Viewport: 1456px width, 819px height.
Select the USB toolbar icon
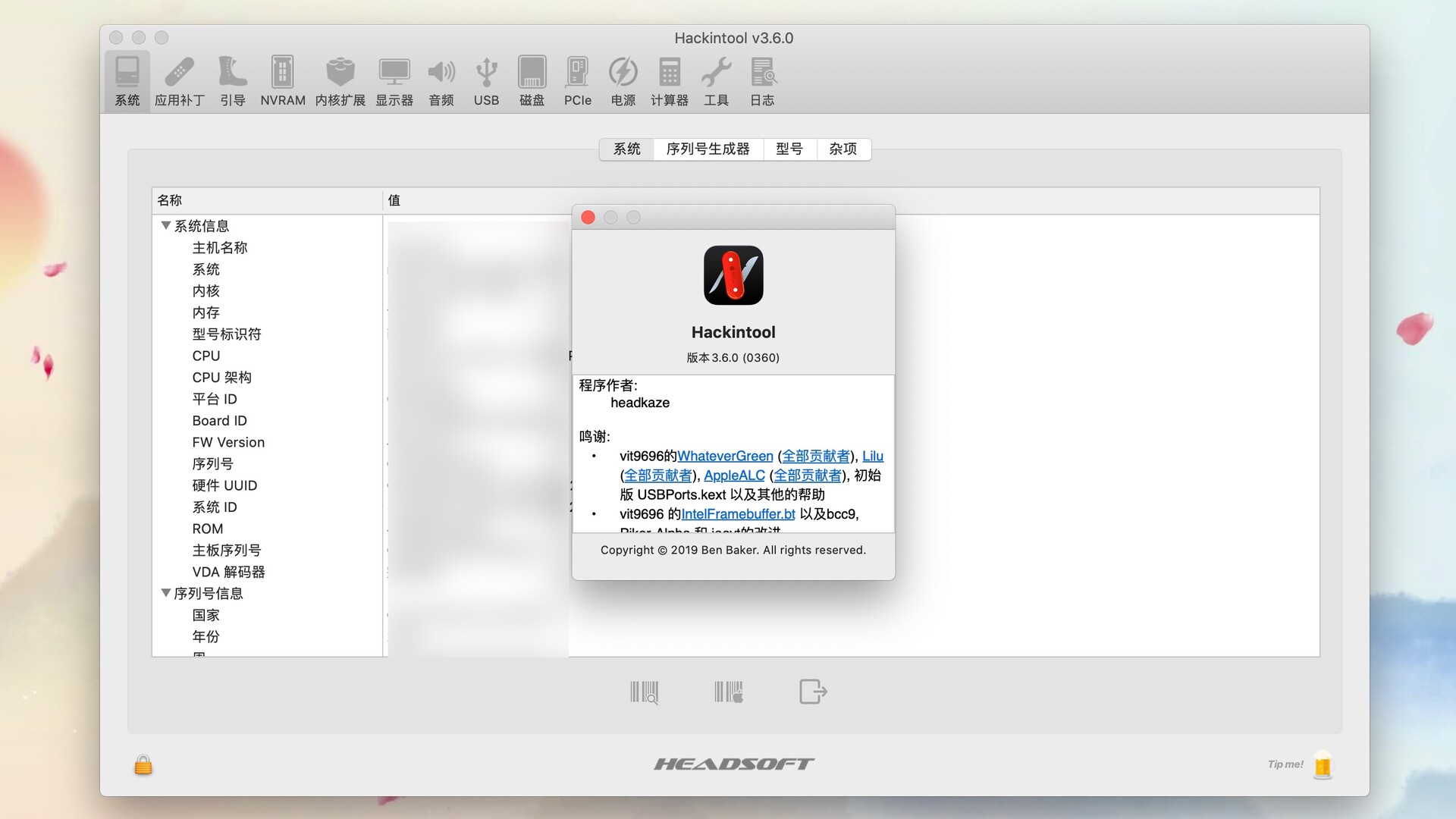click(x=486, y=80)
